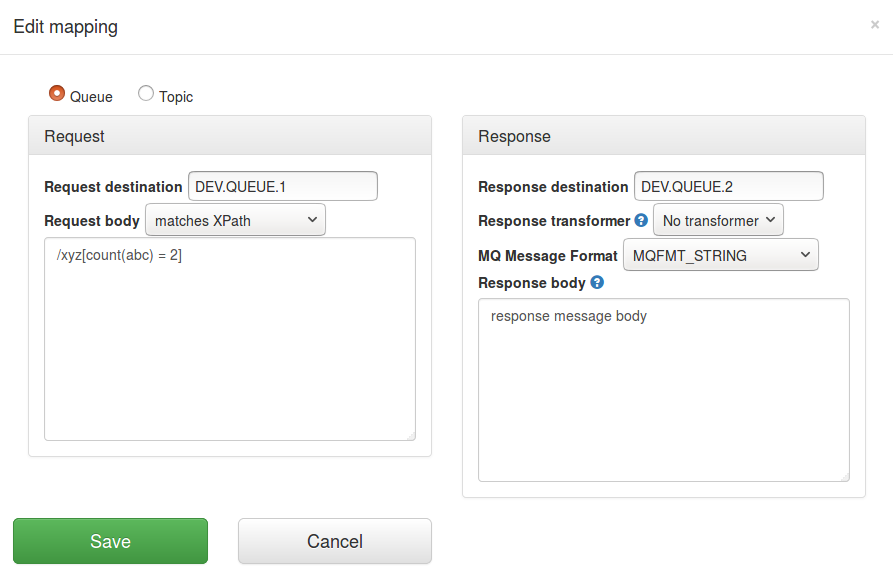This screenshot has width=893, height=577.
Task: Click the 'MQ Message Format' label
Action: coord(548,255)
